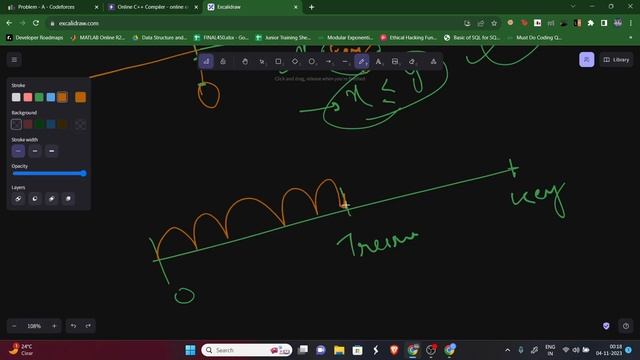Select the Selection arrow tool
Viewport: 640px width, 360px height.
tap(262, 62)
